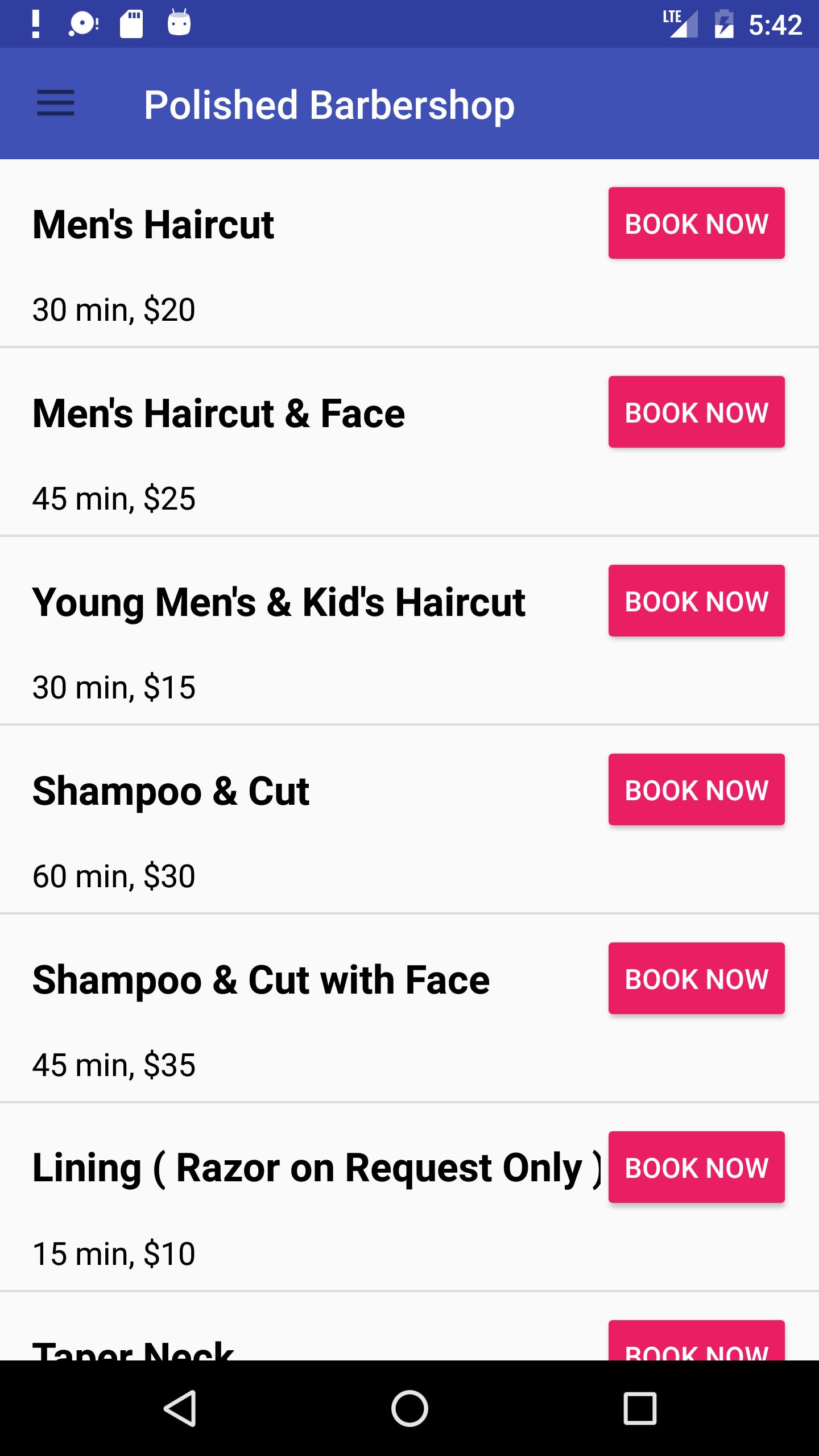Tap the Young Men's & Kid's Haircut title

tap(279, 602)
